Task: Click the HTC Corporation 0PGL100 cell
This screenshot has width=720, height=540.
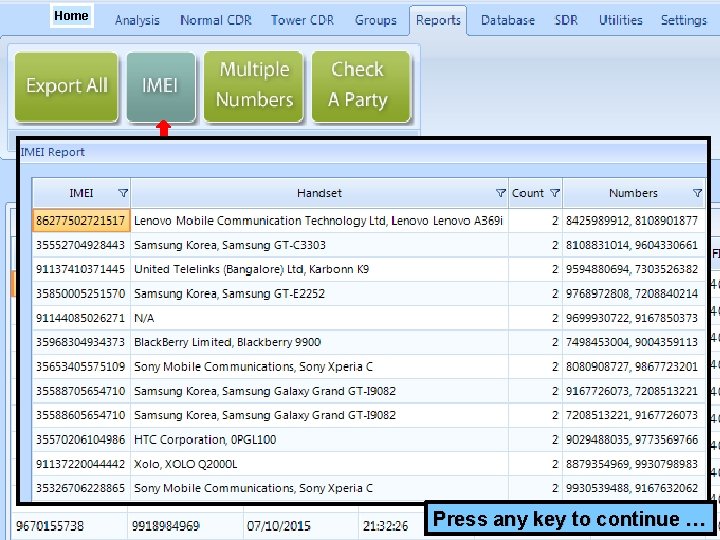Action: pos(320,440)
